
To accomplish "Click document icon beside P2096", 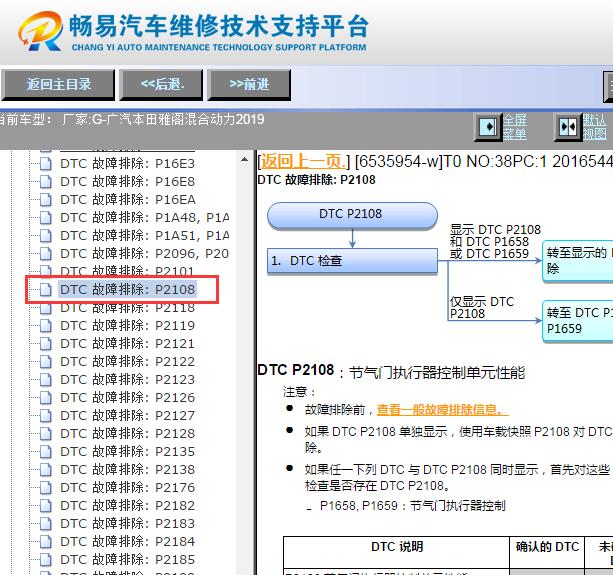I will [46, 253].
